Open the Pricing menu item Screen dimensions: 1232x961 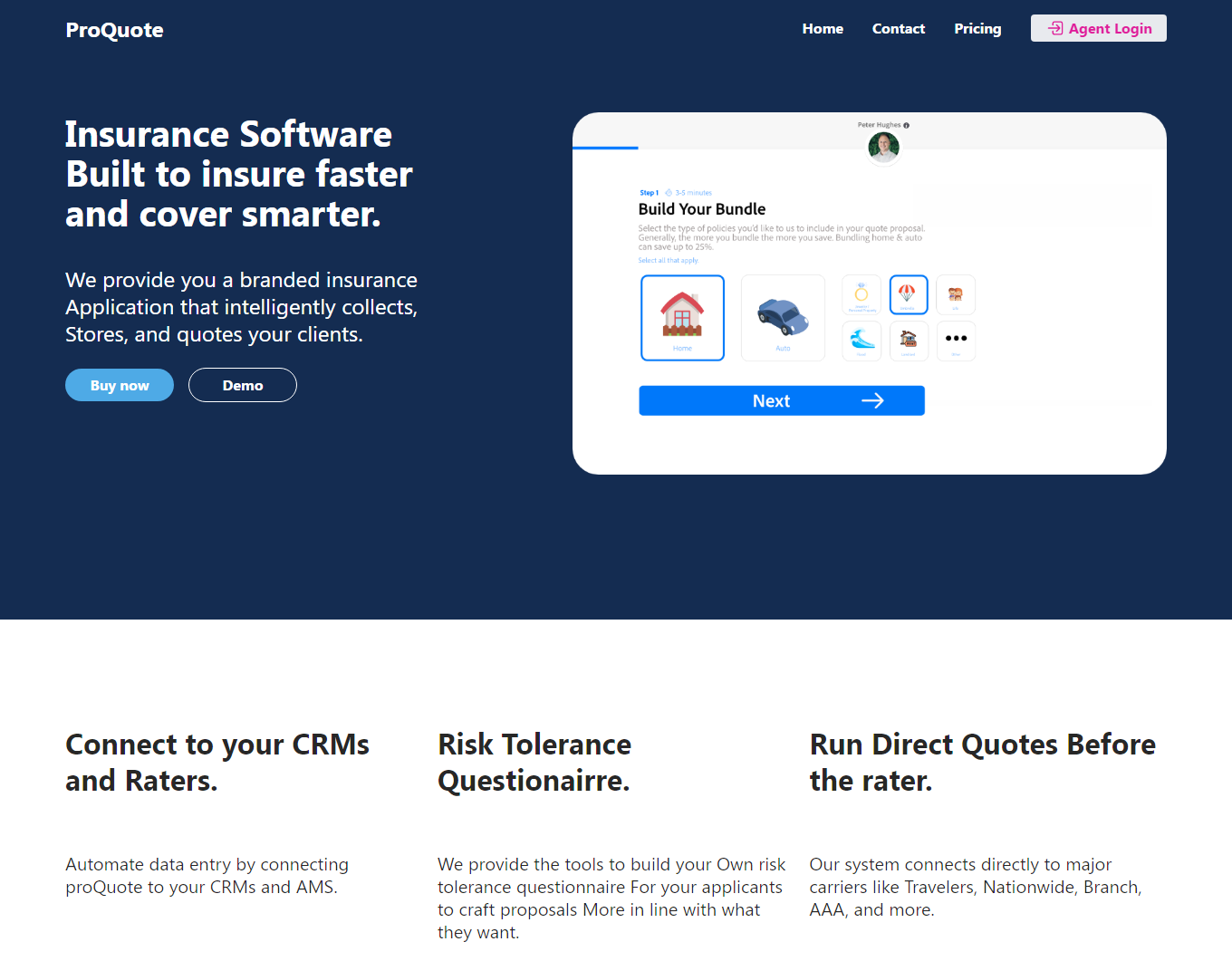[x=977, y=28]
